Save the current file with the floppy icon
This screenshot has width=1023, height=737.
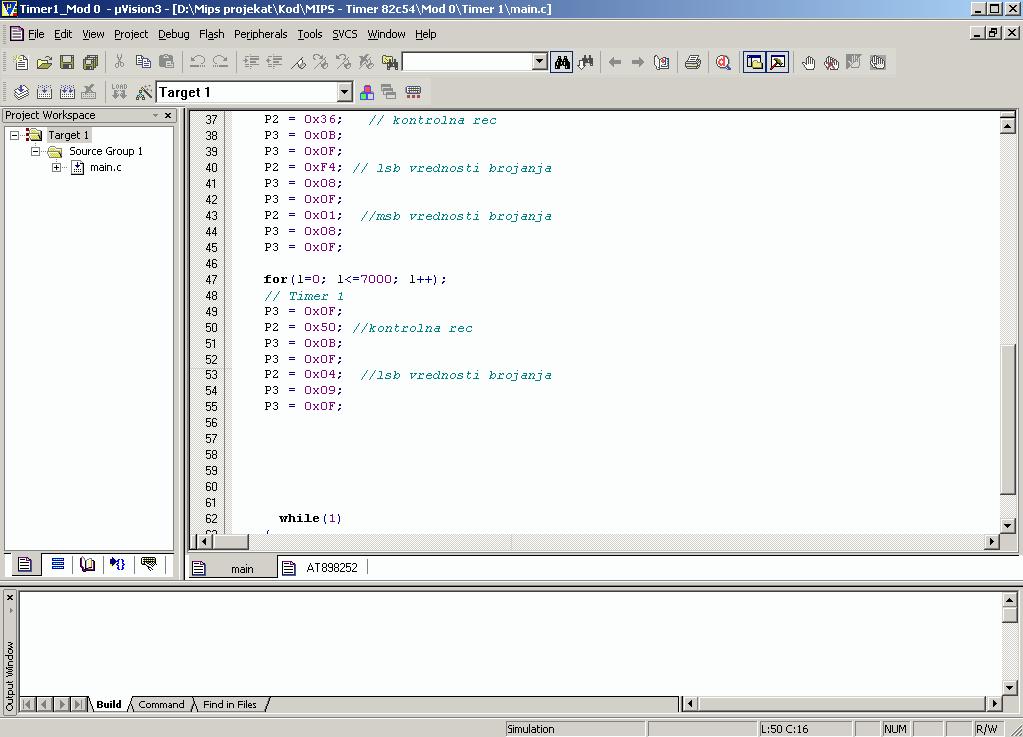(x=67, y=63)
